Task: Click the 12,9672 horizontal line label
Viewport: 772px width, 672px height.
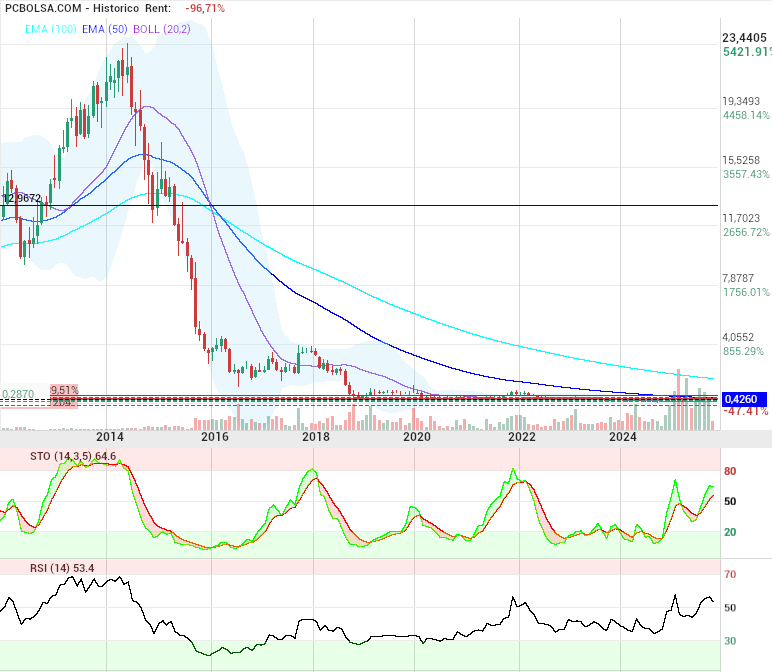Action: [x=22, y=198]
